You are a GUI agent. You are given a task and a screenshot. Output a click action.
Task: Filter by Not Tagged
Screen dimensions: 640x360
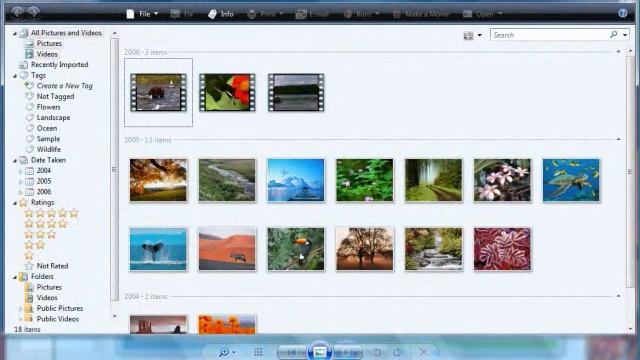pos(55,96)
